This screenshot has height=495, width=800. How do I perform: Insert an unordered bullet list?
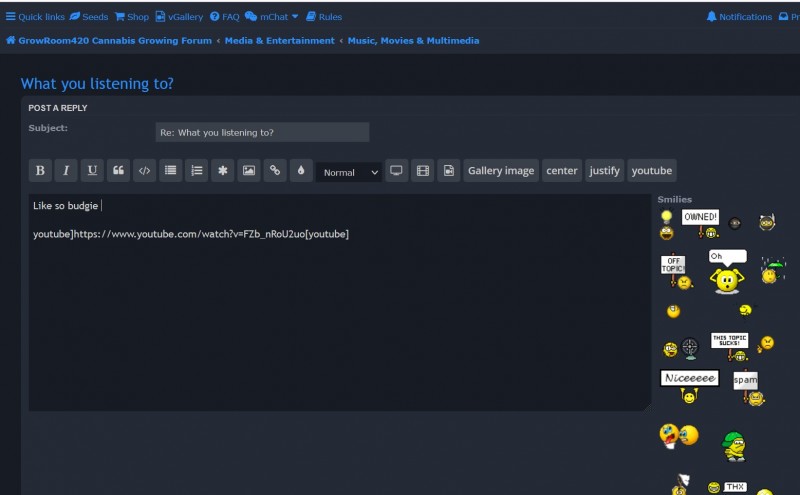point(171,171)
